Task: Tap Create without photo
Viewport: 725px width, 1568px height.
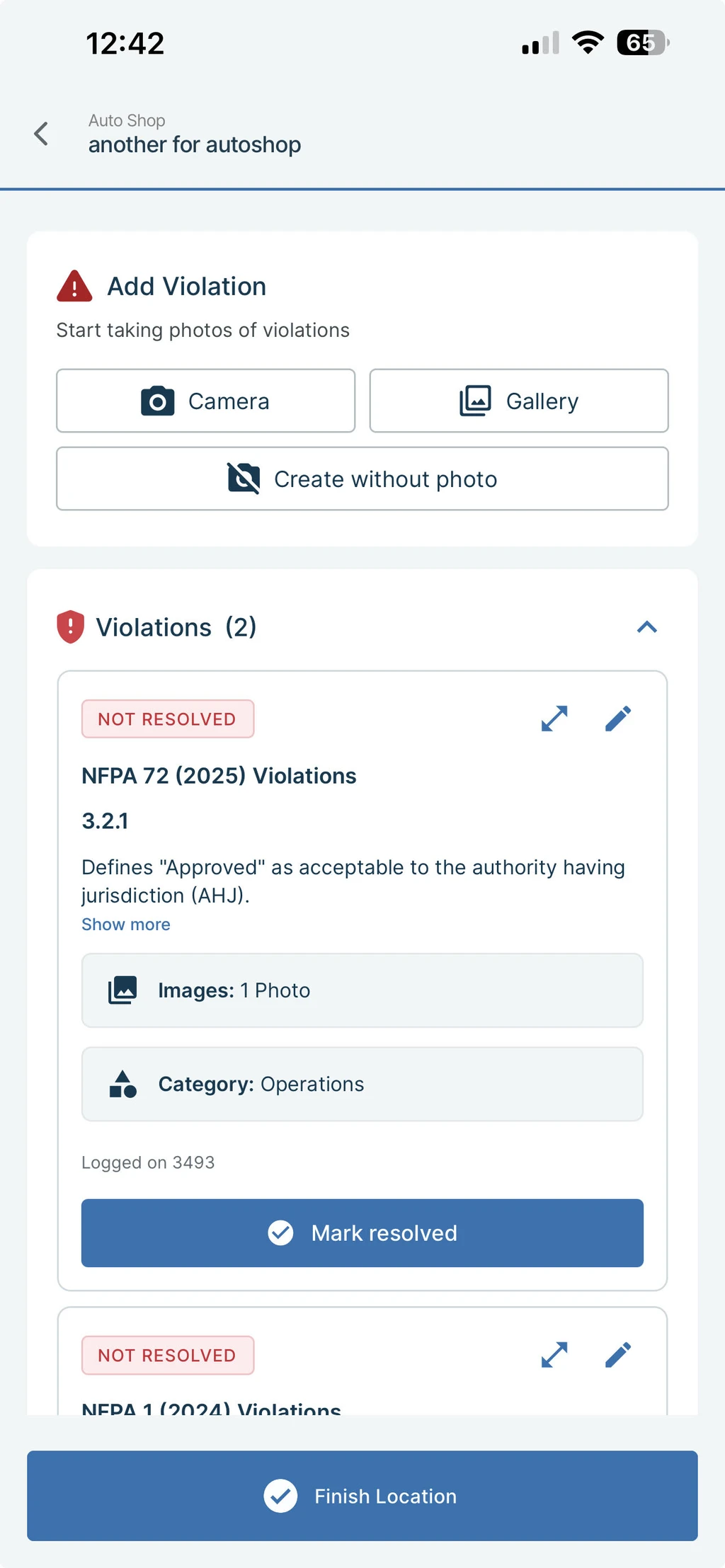Action: tap(362, 479)
